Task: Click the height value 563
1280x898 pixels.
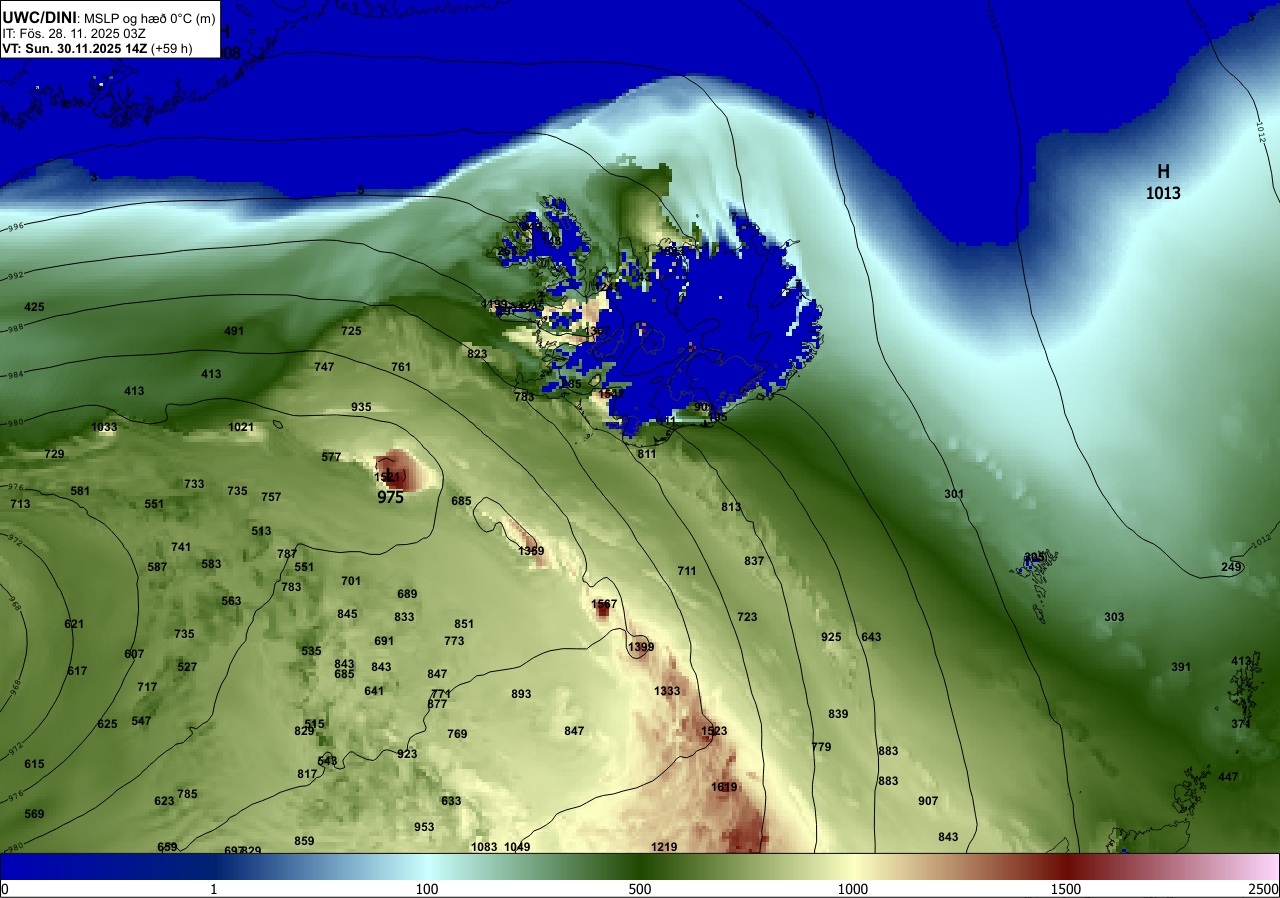Action: coord(231,601)
